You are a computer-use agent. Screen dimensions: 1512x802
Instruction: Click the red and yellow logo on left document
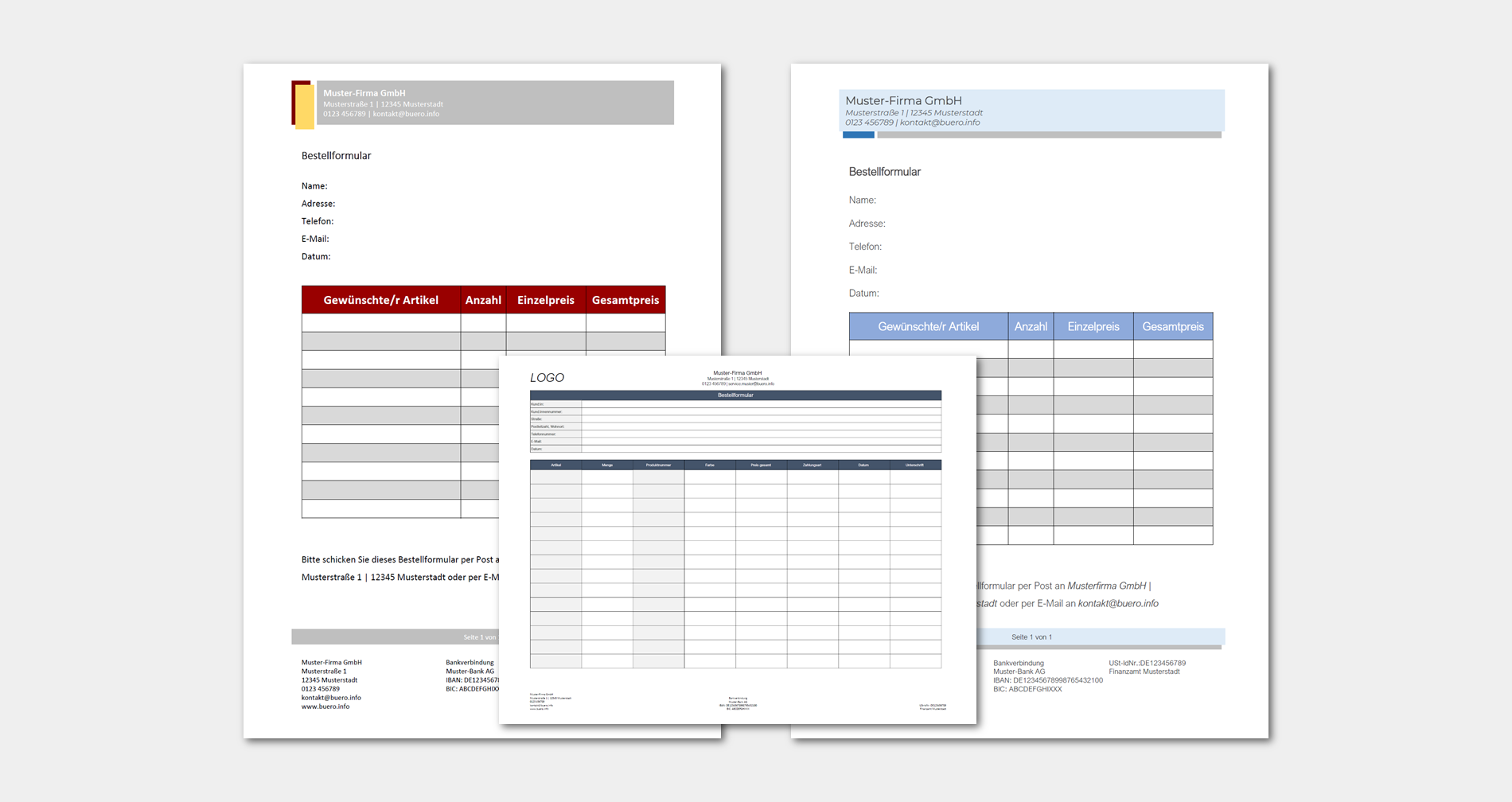point(303,104)
